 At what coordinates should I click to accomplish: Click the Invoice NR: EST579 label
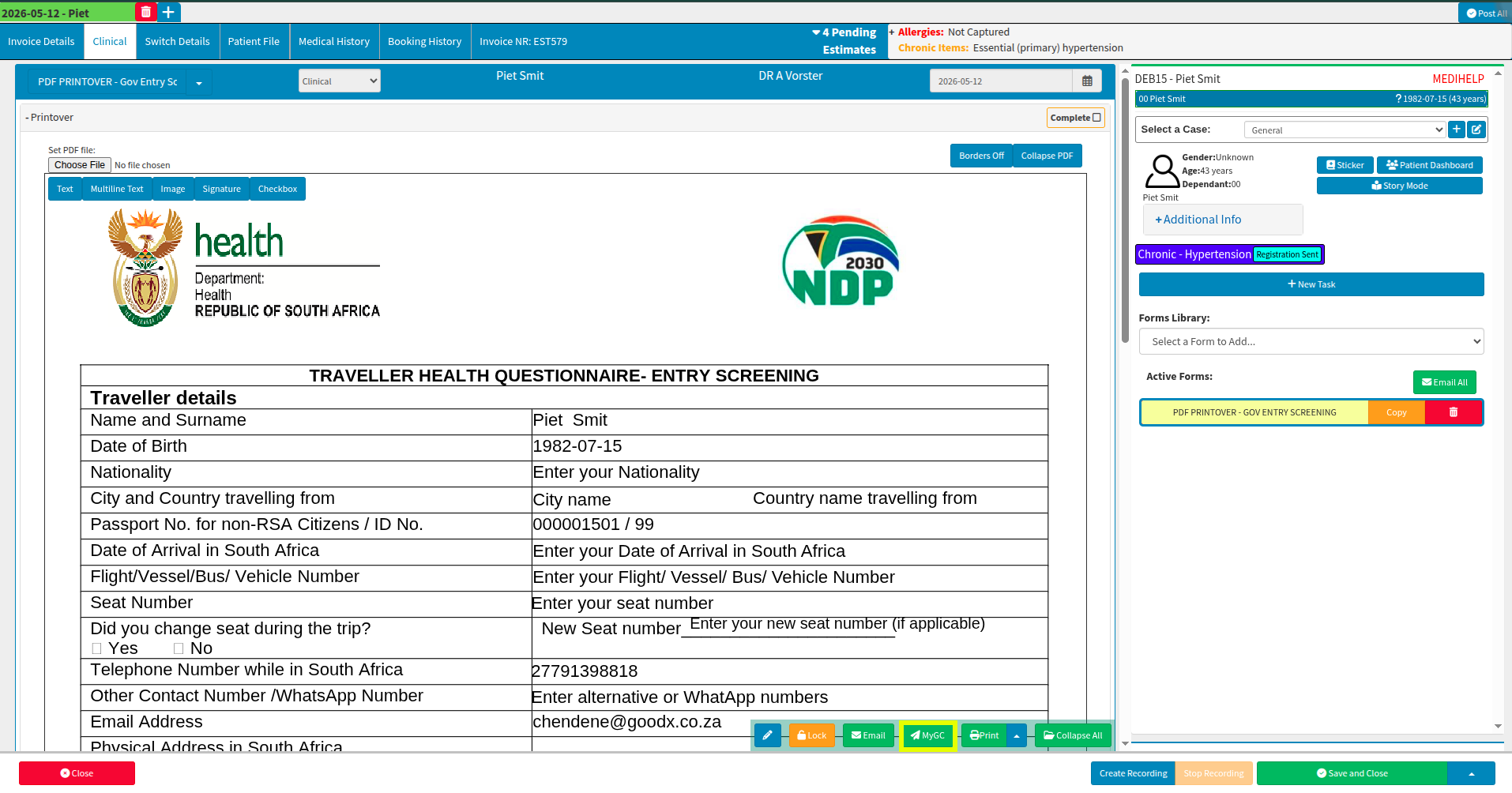[523, 41]
